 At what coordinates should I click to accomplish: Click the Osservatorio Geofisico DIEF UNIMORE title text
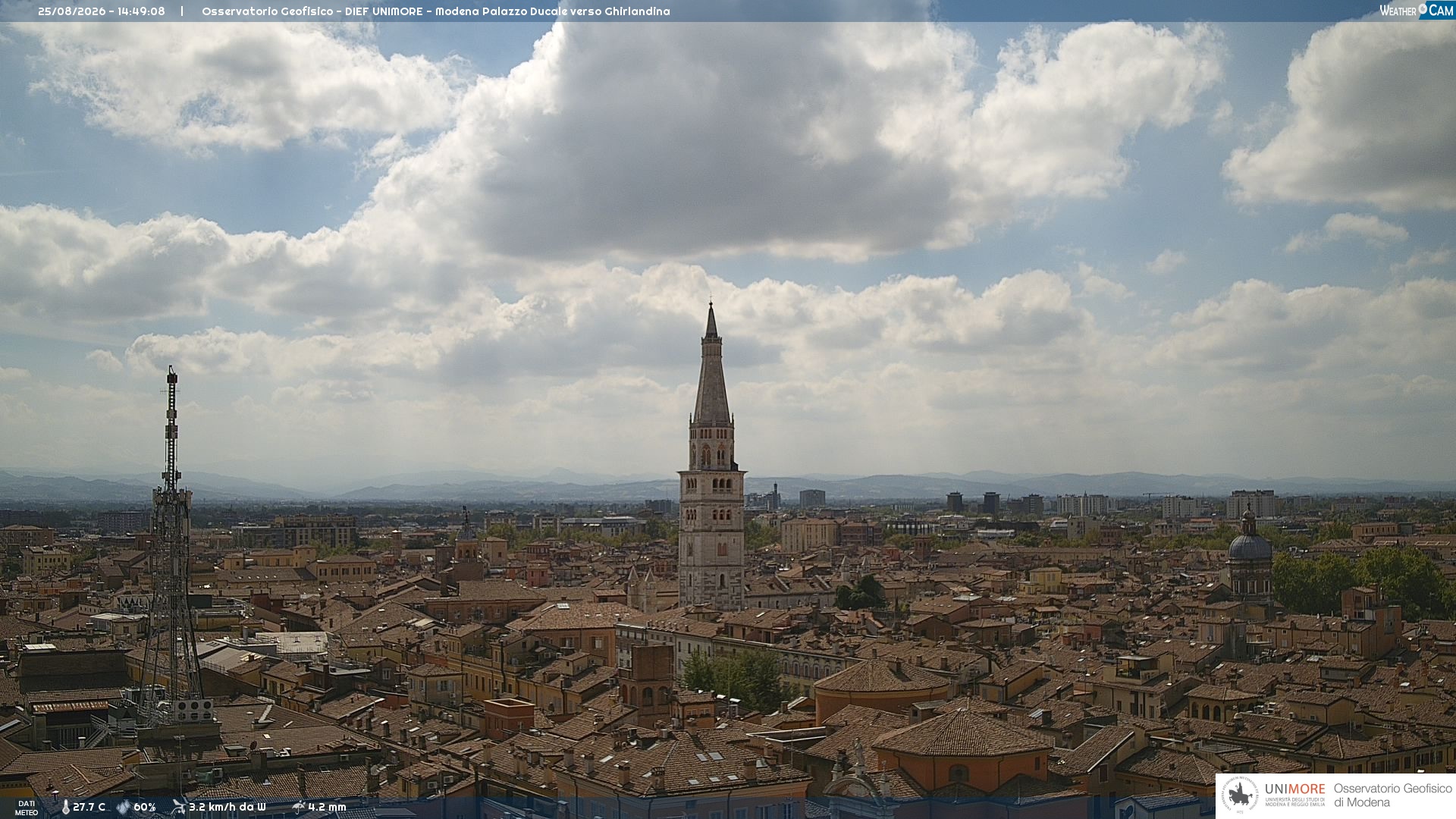pyautogui.click(x=312, y=11)
